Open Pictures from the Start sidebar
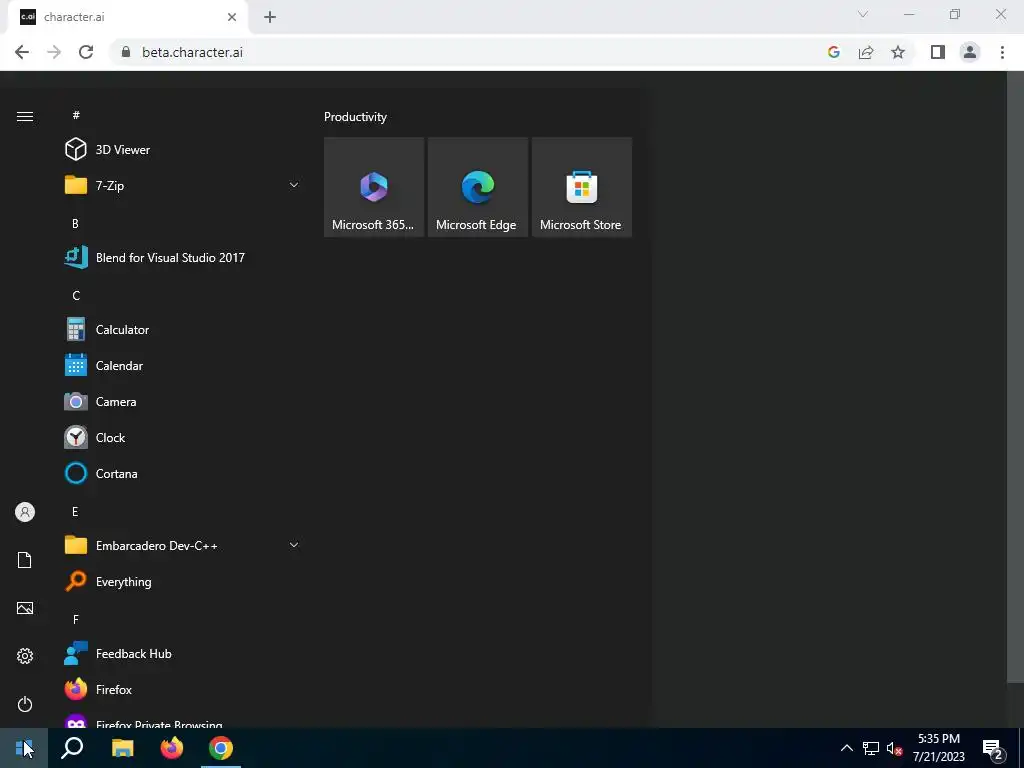The height and width of the screenshot is (768, 1024). click(25, 608)
